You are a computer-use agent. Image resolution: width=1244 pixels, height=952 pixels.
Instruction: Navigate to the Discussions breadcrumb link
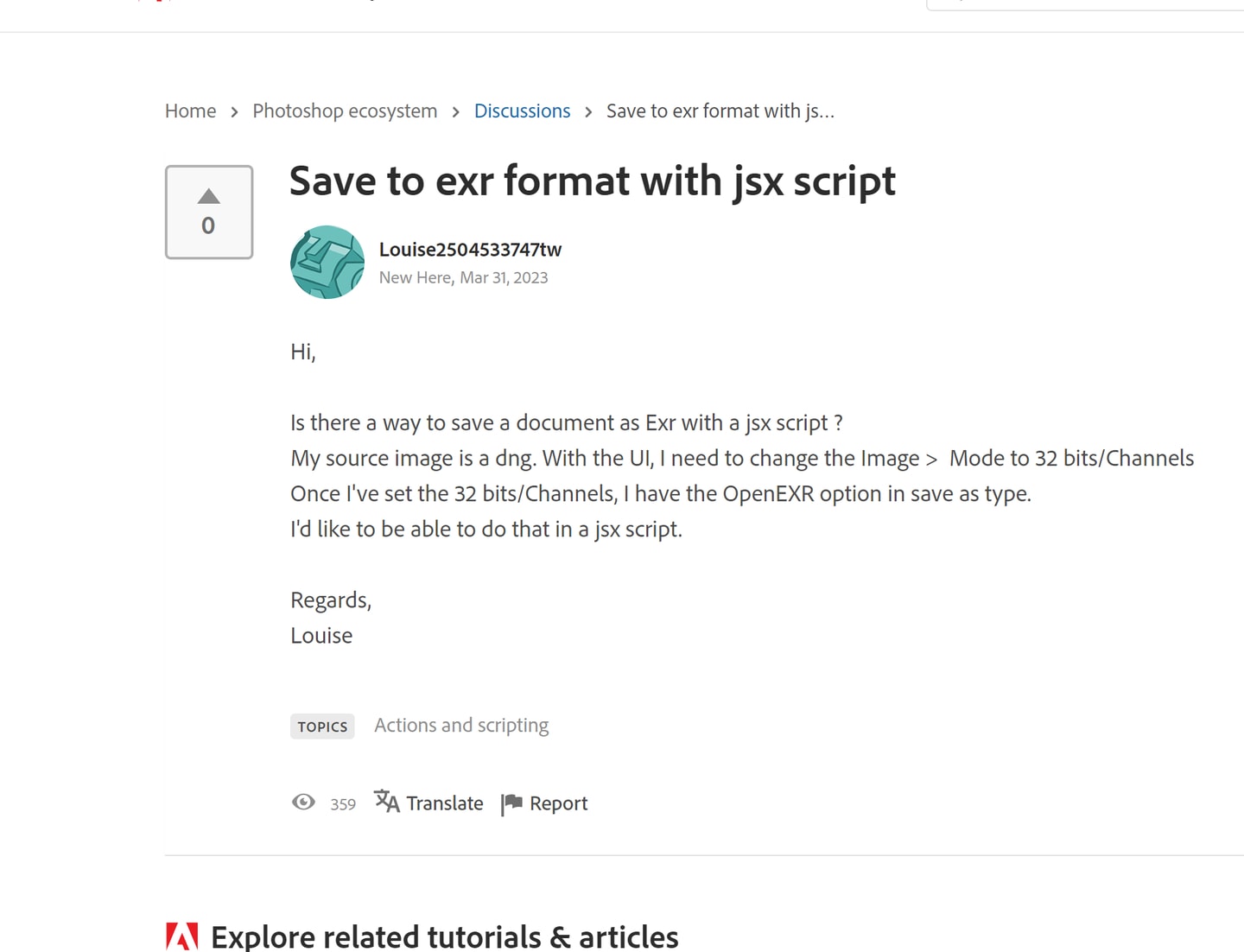[523, 111]
